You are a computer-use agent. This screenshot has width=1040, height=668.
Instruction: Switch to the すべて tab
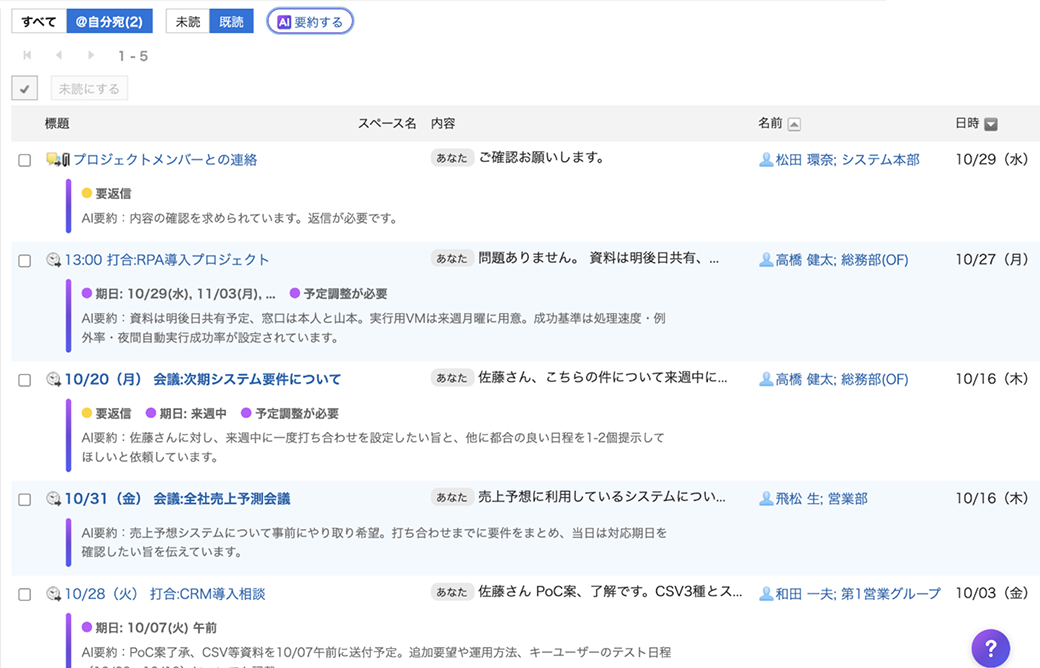coord(39,22)
